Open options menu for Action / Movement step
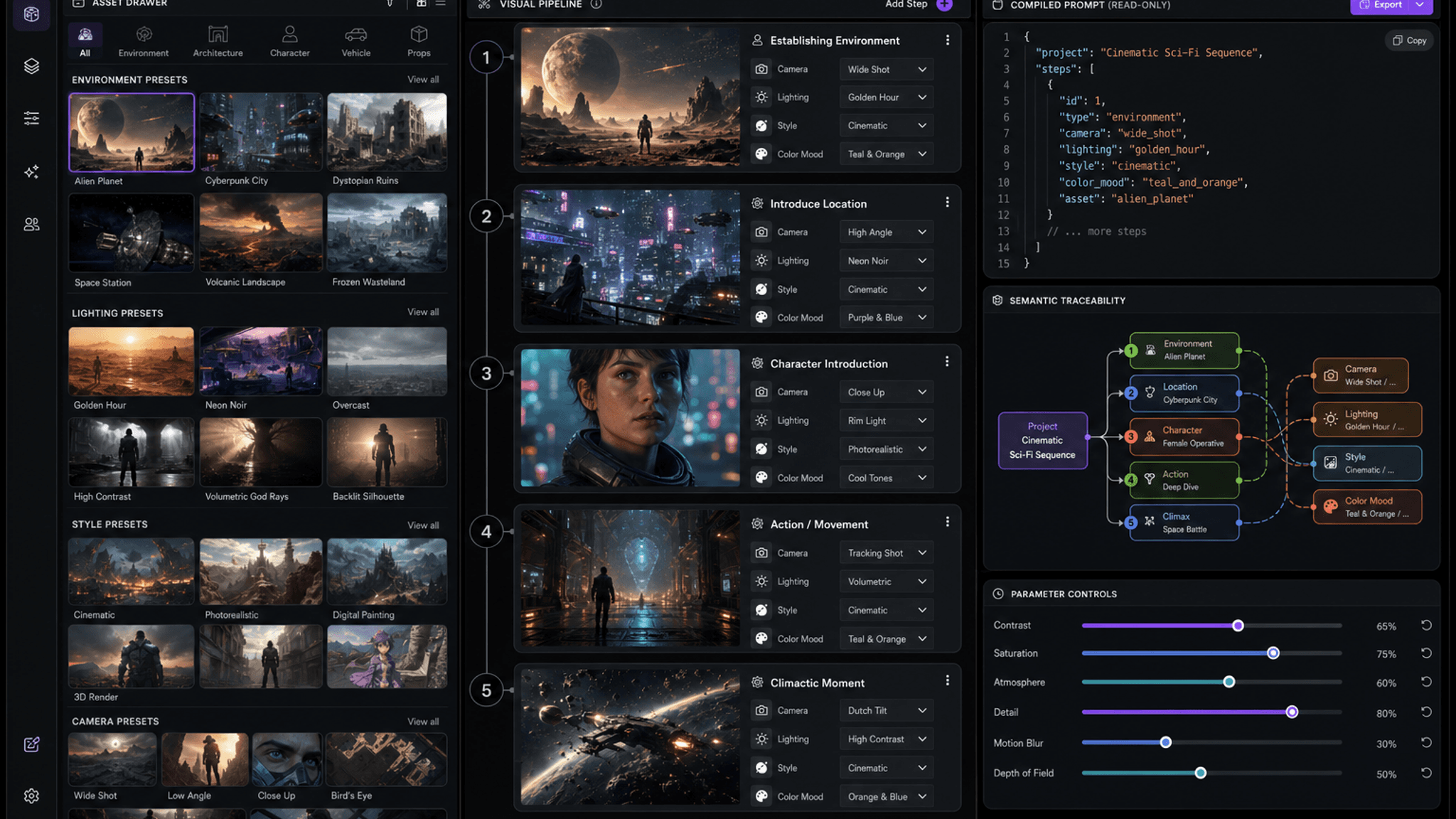 [947, 522]
